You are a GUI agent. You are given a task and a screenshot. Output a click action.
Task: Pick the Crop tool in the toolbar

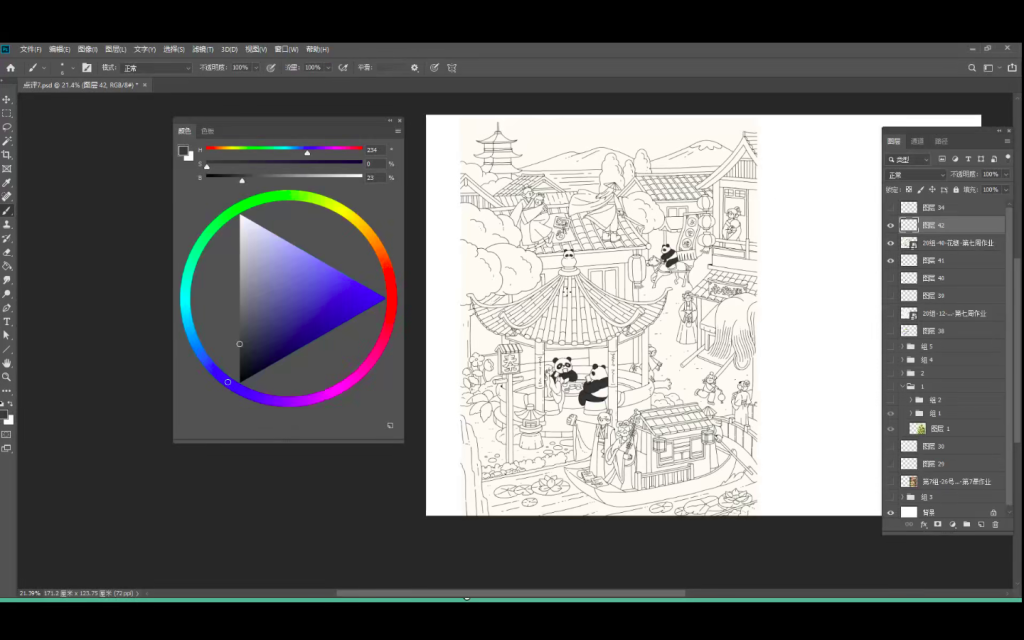click(x=7, y=155)
